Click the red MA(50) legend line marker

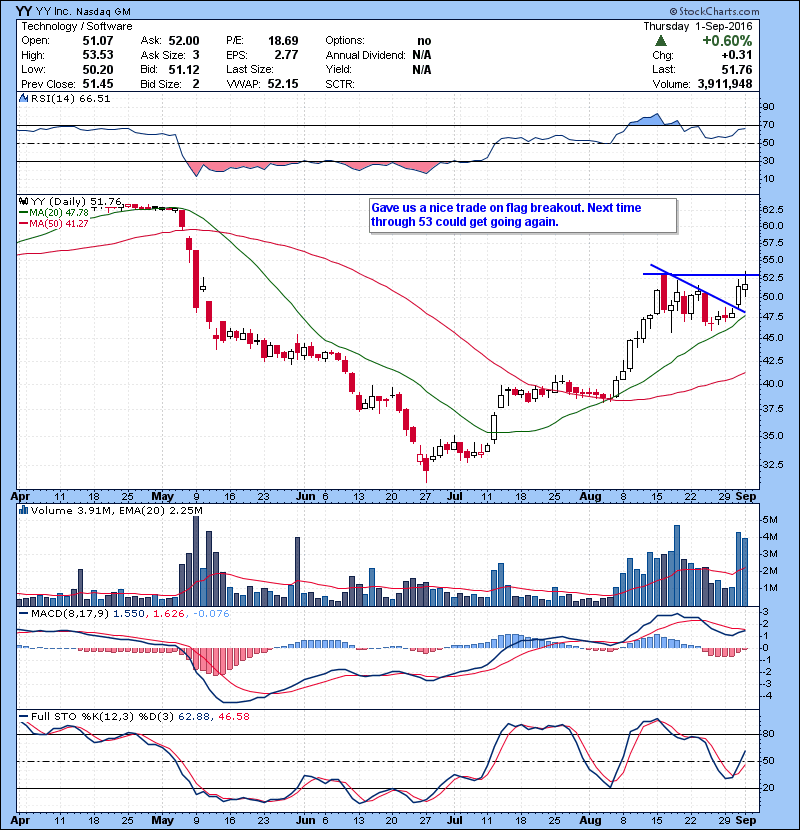[x=23, y=224]
